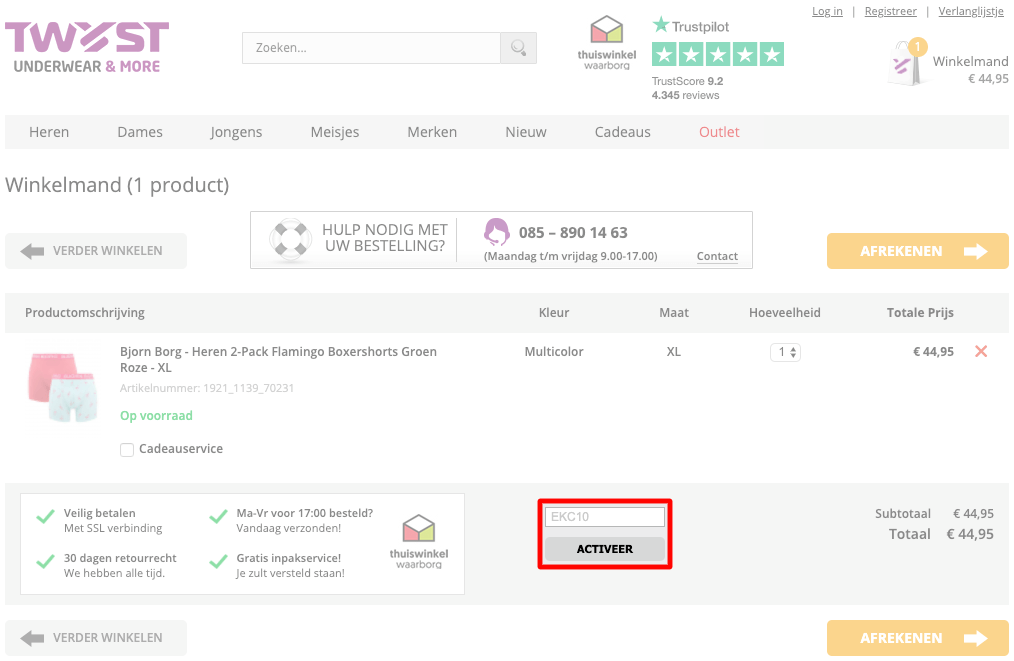Click the Contact link in help box
1014x661 pixels.
[x=717, y=256]
